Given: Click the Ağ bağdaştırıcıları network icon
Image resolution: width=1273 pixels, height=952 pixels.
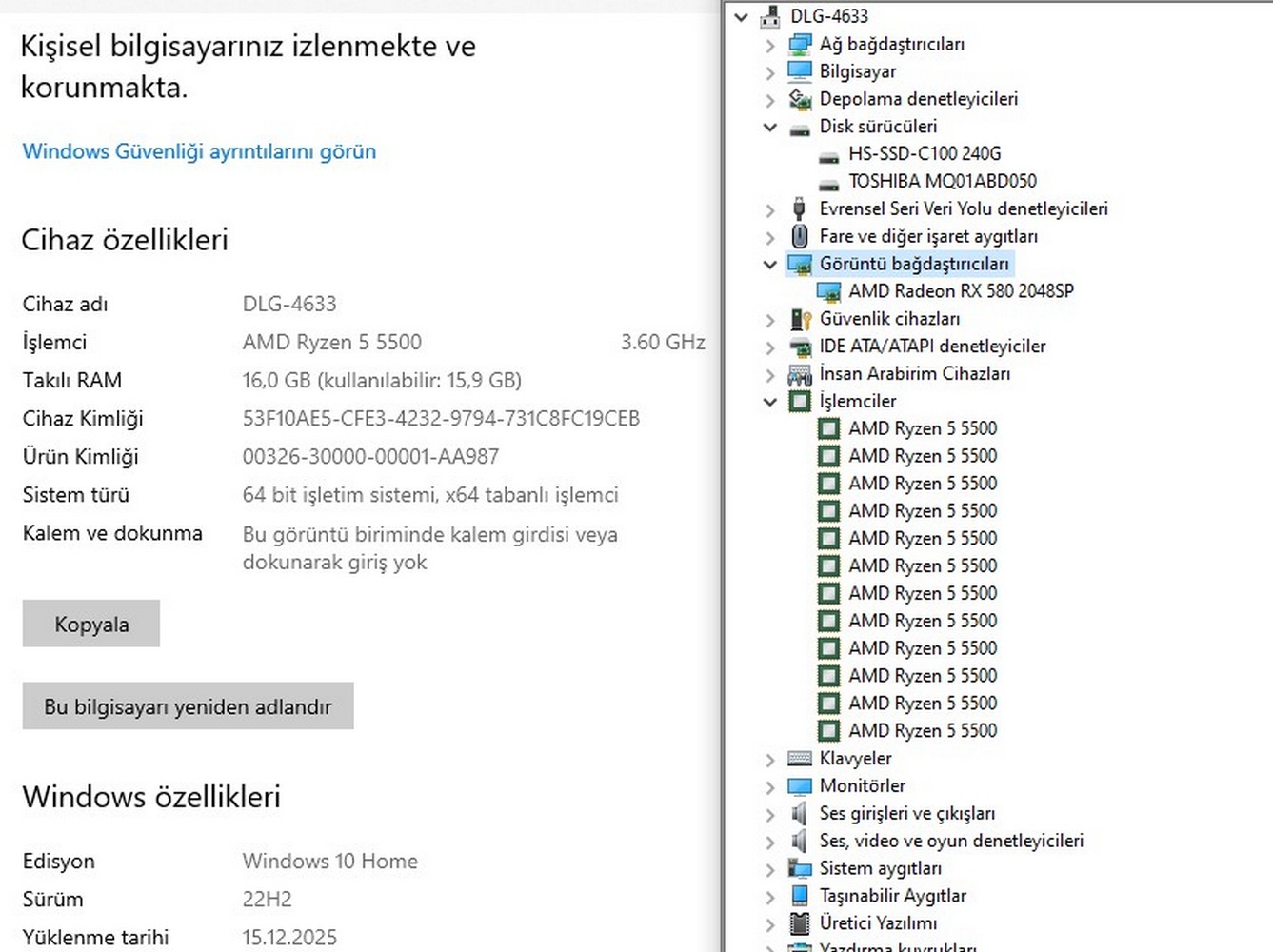Looking at the screenshot, I should tap(800, 44).
